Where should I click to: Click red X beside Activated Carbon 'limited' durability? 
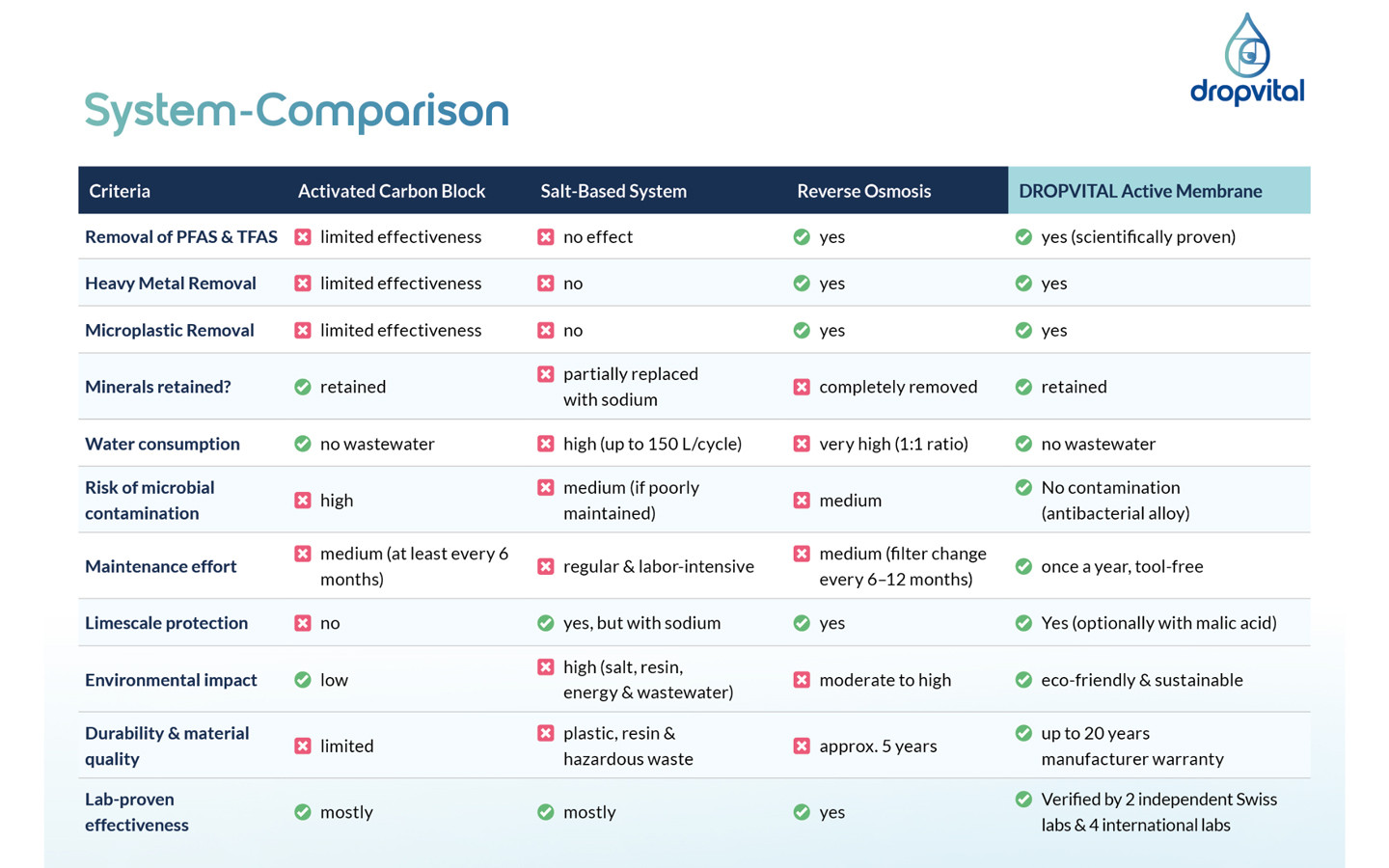coord(303,746)
